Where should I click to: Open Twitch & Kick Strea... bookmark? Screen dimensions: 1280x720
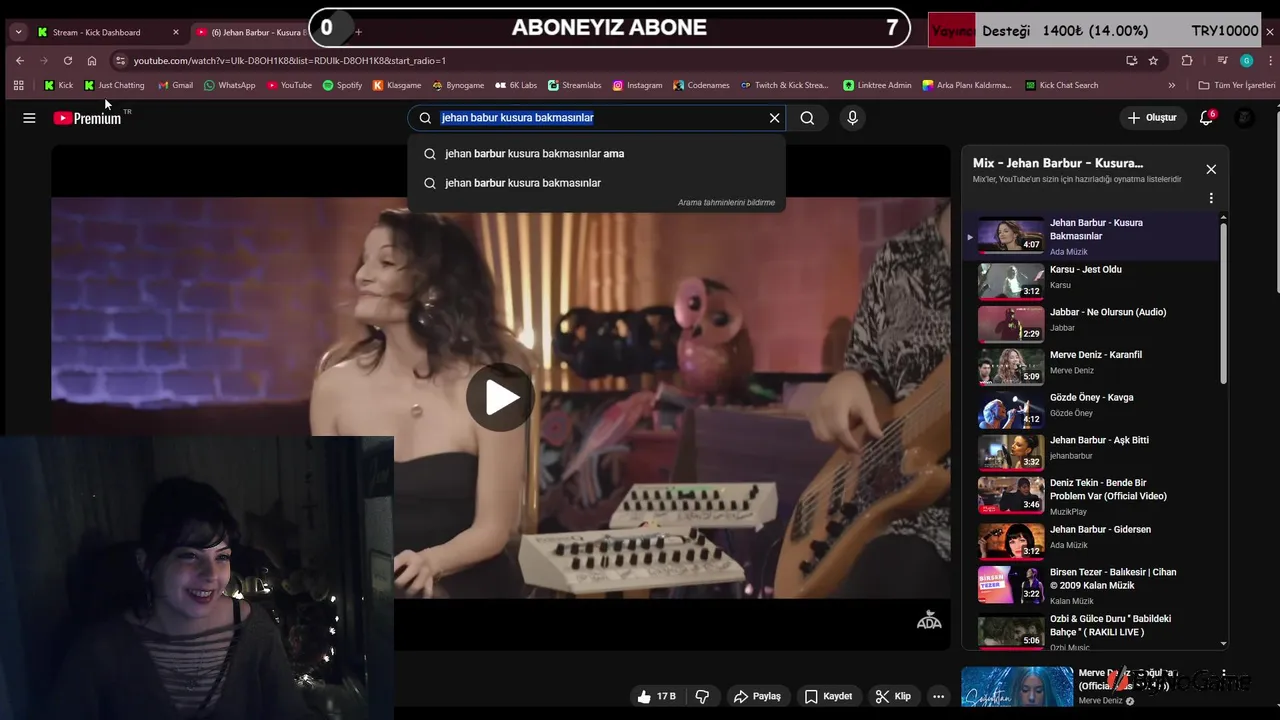click(x=785, y=85)
